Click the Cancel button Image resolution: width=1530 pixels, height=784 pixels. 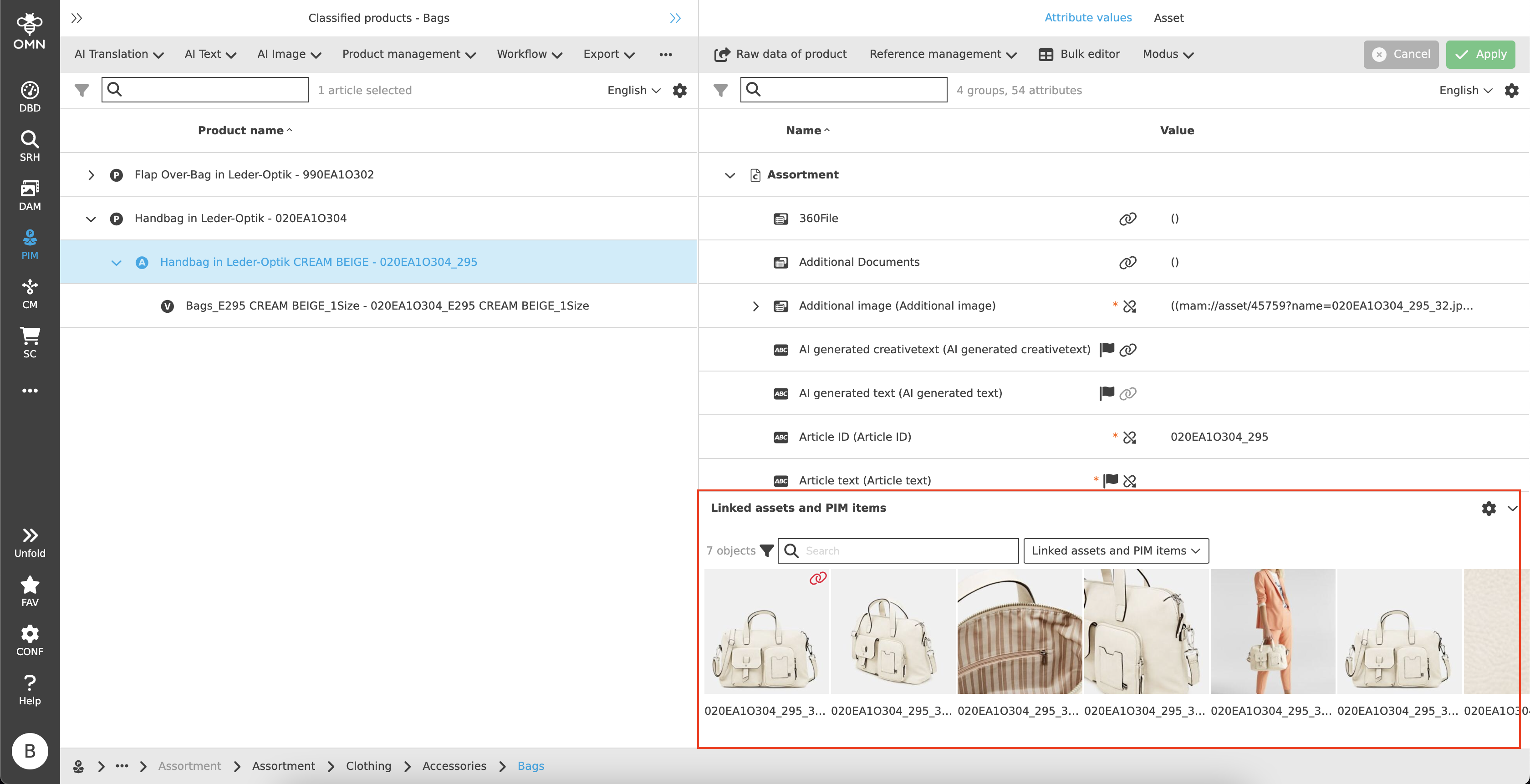point(1401,54)
